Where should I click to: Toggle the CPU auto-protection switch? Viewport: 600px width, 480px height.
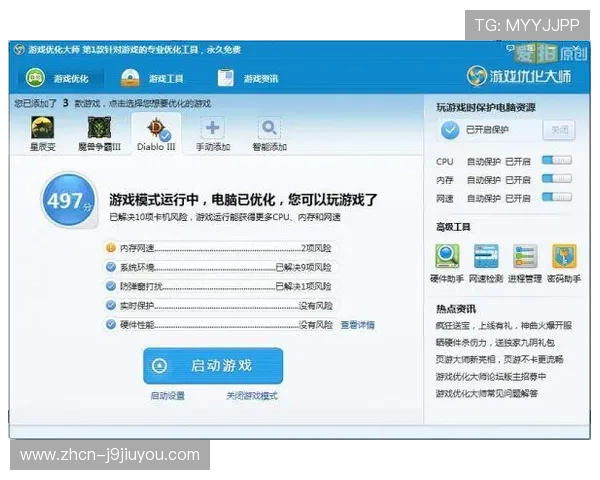click(557, 160)
